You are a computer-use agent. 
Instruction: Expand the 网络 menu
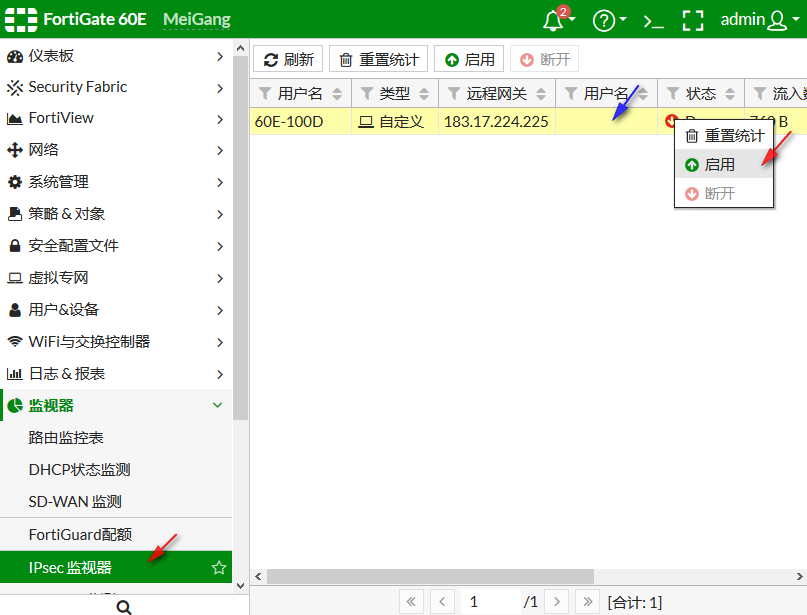(116, 150)
